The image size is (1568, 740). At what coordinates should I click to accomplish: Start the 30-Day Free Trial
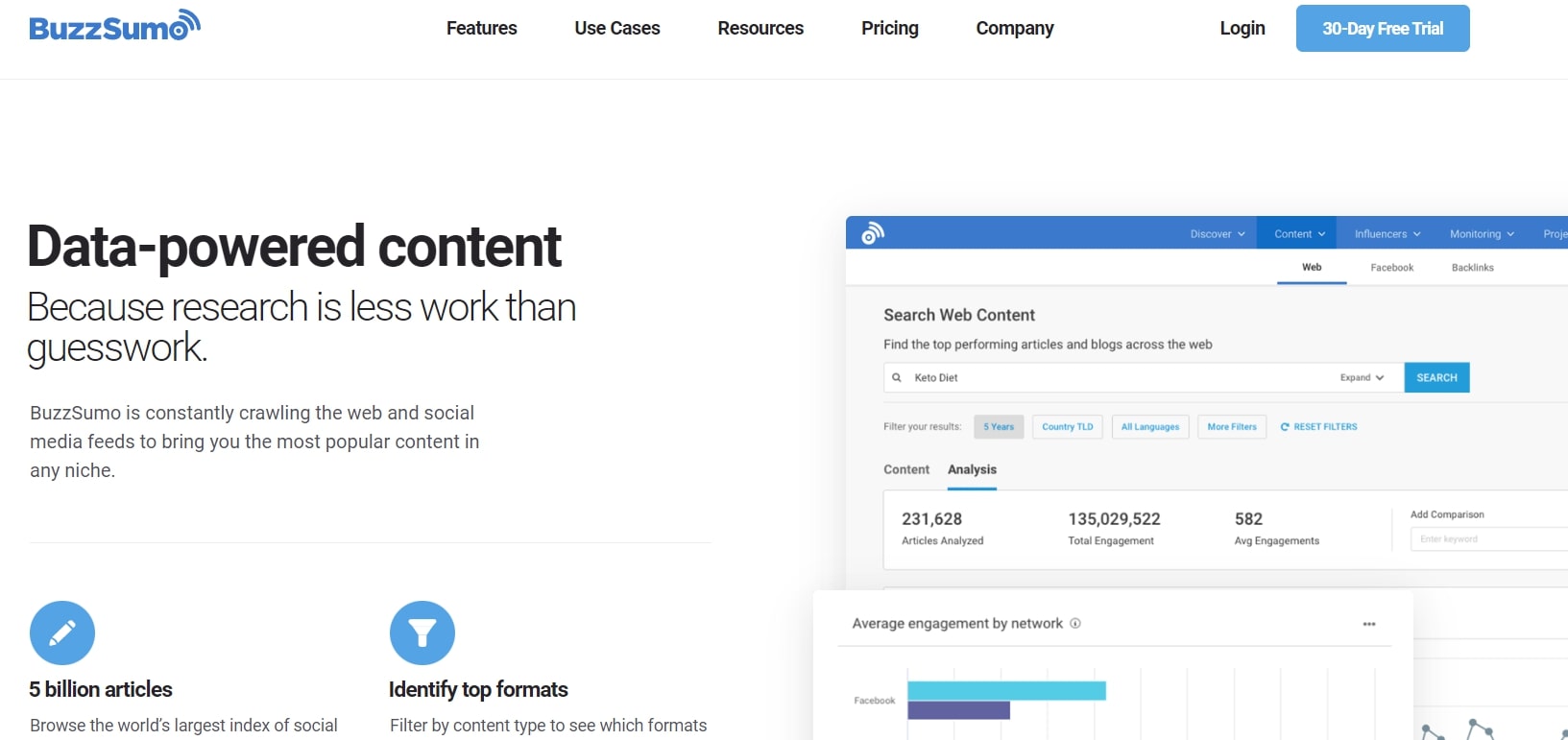tap(1383, 28)
